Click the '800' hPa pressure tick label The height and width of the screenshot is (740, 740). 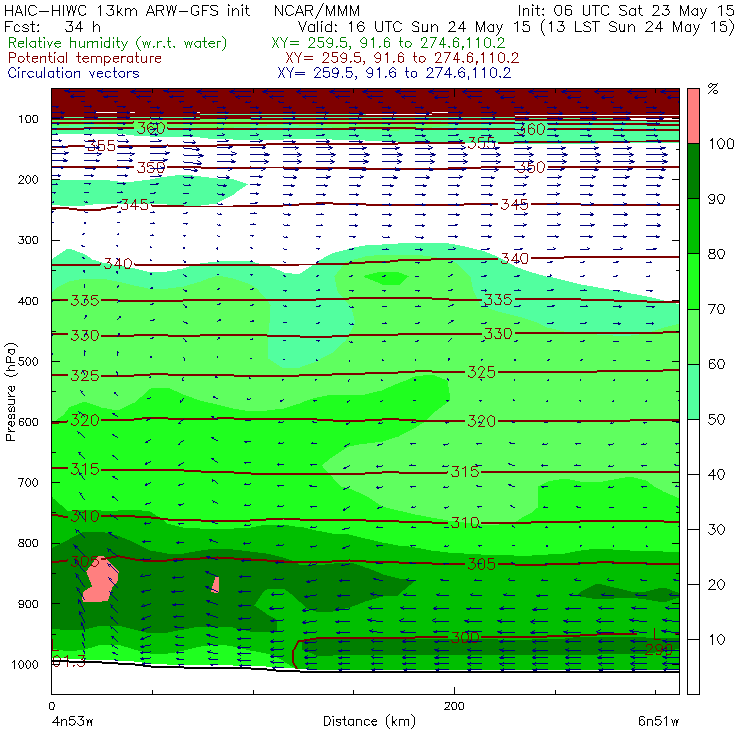28,543
